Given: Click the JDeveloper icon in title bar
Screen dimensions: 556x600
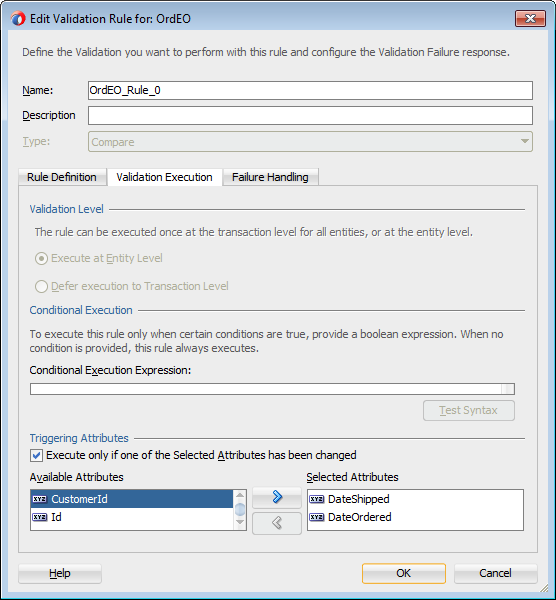Looking at the screenshot, I should tap(18, 18).
